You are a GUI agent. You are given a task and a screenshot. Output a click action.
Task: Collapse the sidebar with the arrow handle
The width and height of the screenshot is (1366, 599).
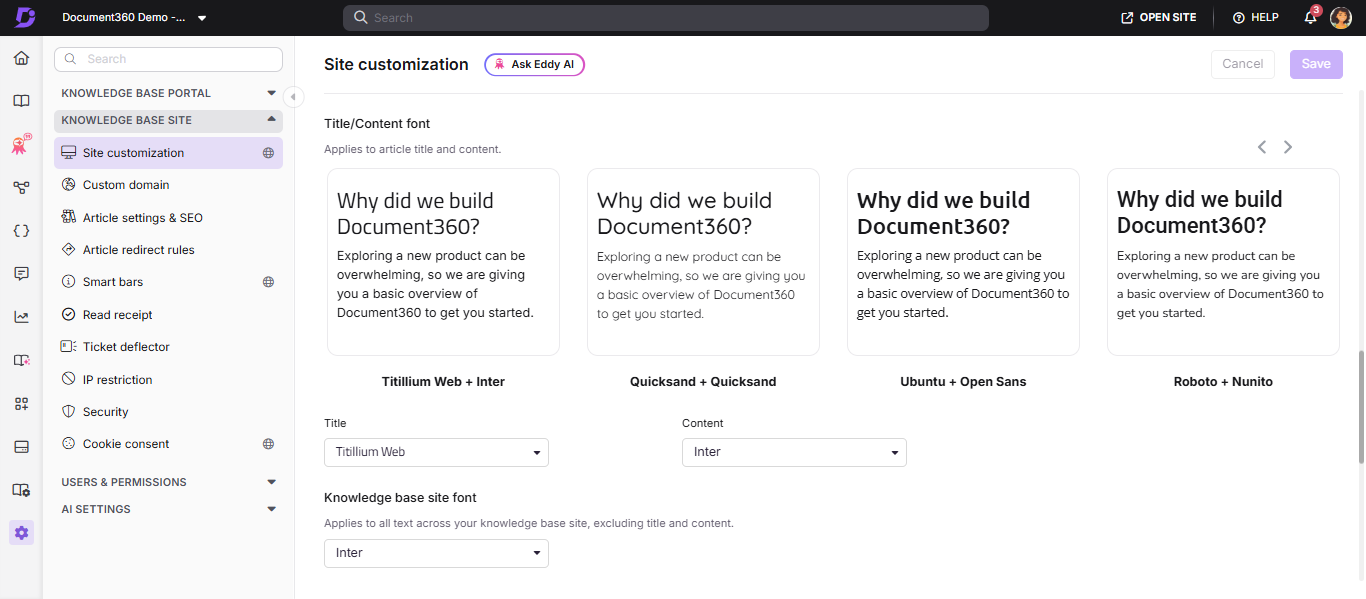[293, 96]
